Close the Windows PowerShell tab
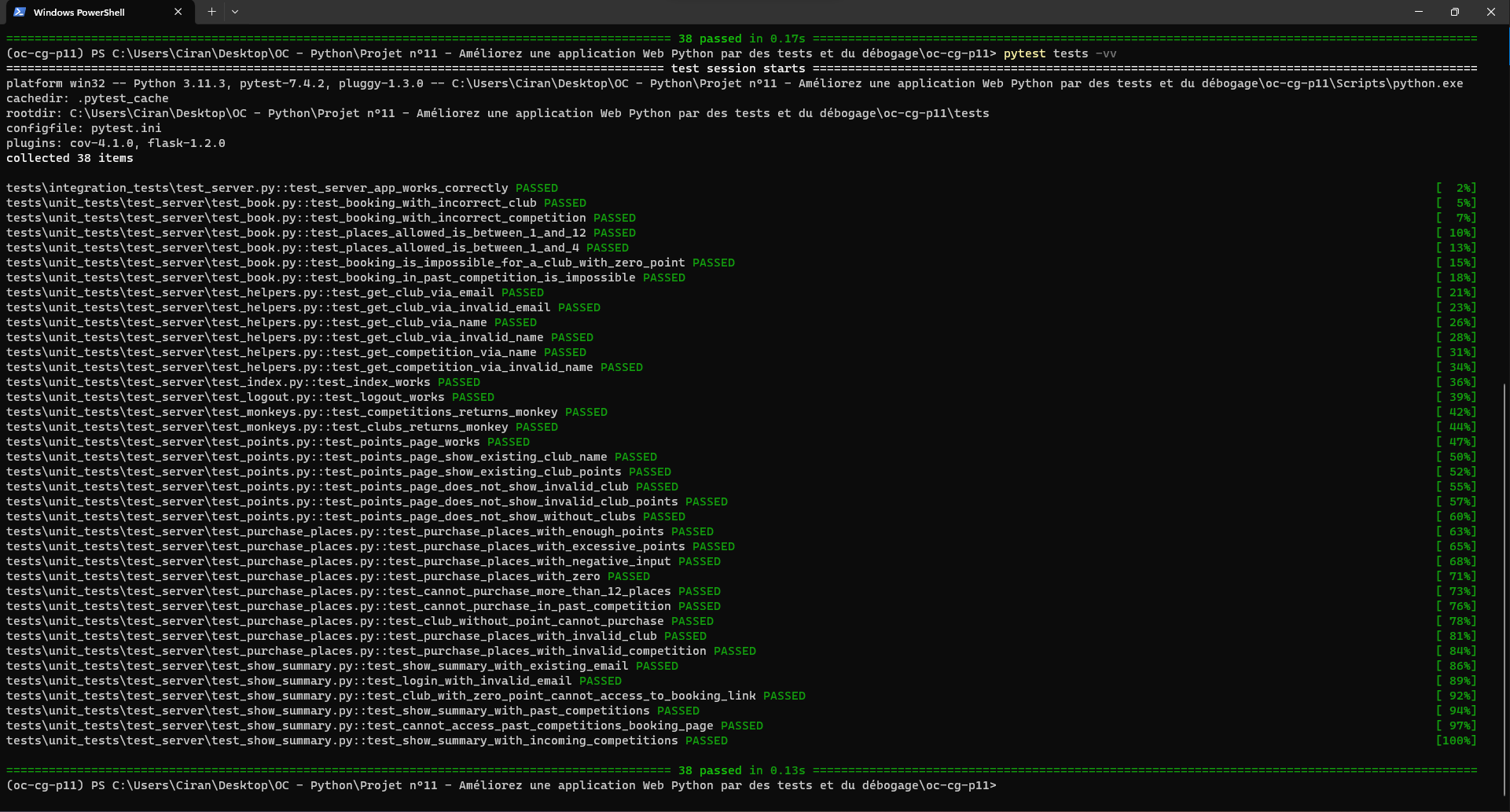 pos(178,12)
